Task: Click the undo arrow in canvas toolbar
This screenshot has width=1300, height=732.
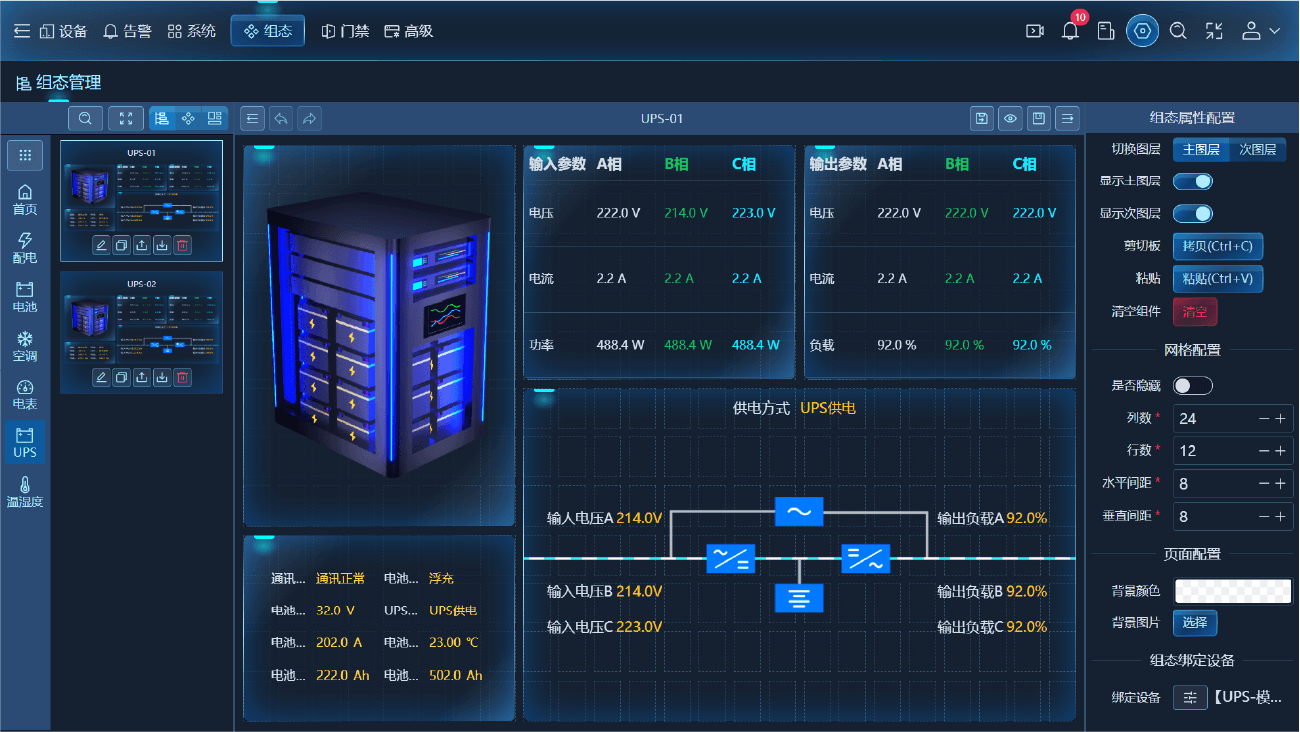Action: [x=282, y=119]
